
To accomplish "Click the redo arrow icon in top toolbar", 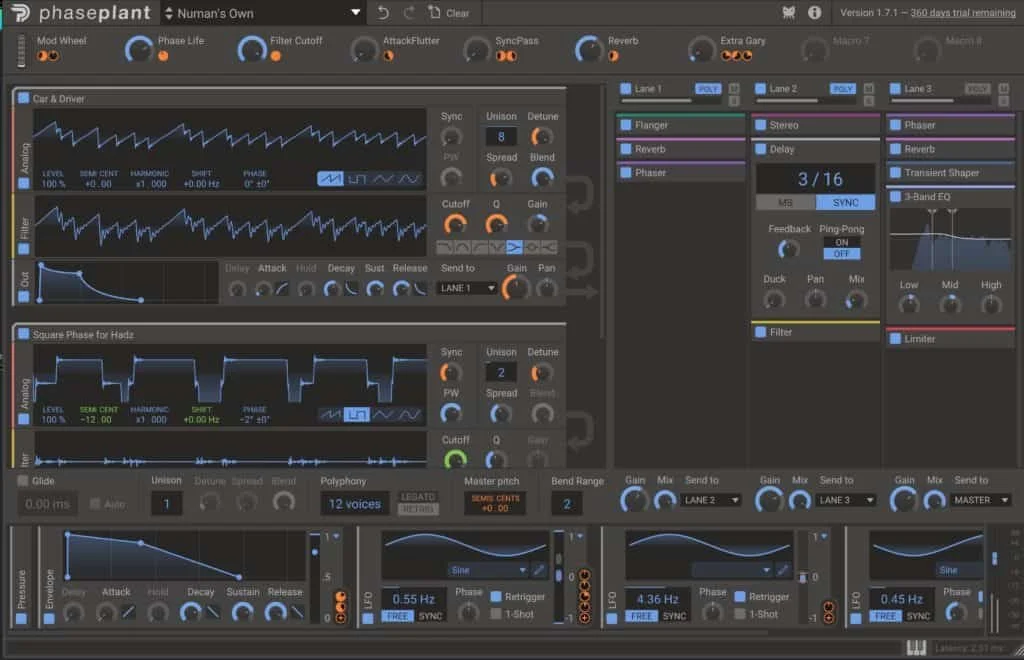I will point(410,13).
